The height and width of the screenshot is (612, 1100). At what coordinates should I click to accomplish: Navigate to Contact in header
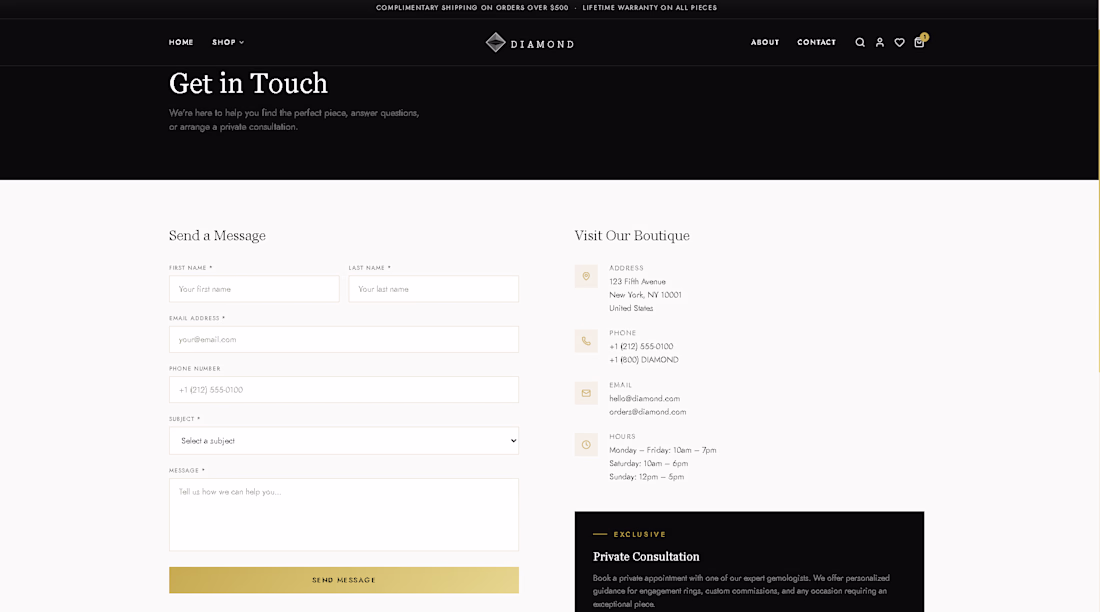pyautogui.click(x=817, y=42)
